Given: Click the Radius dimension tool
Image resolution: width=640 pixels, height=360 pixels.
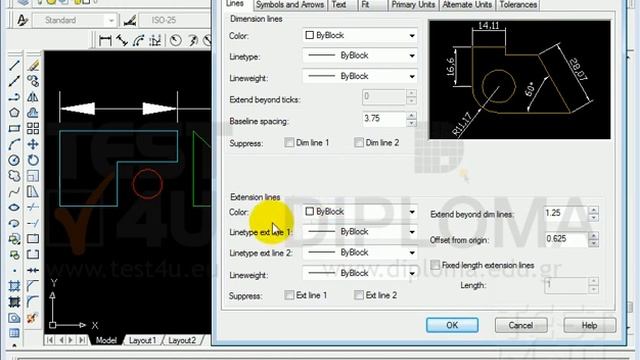Looking at the screenshot, I should (x=176, y=40).
